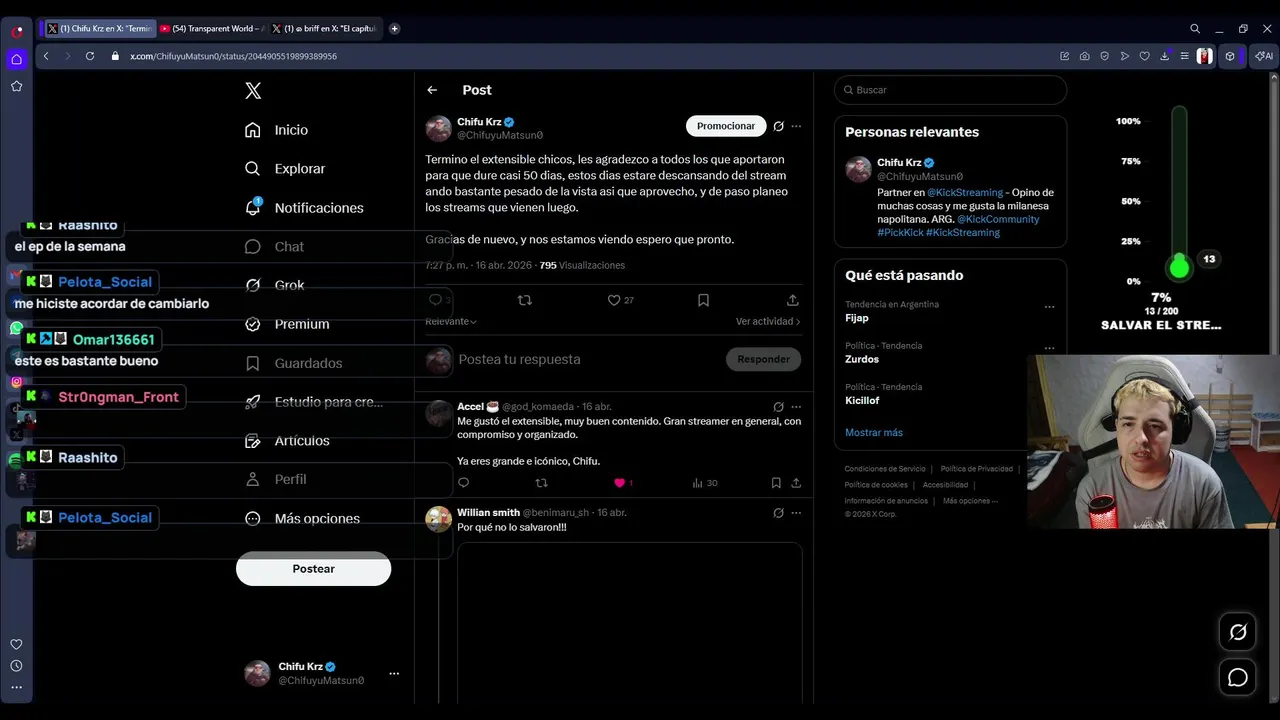Open more options for Fijap trend

click(1049, 307)
